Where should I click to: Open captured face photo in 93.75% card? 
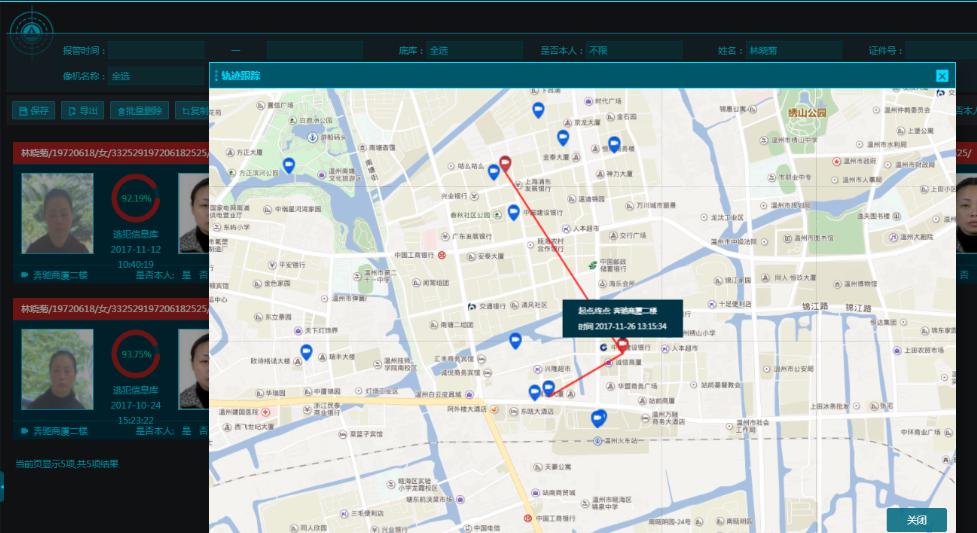(x=57, y=369)
